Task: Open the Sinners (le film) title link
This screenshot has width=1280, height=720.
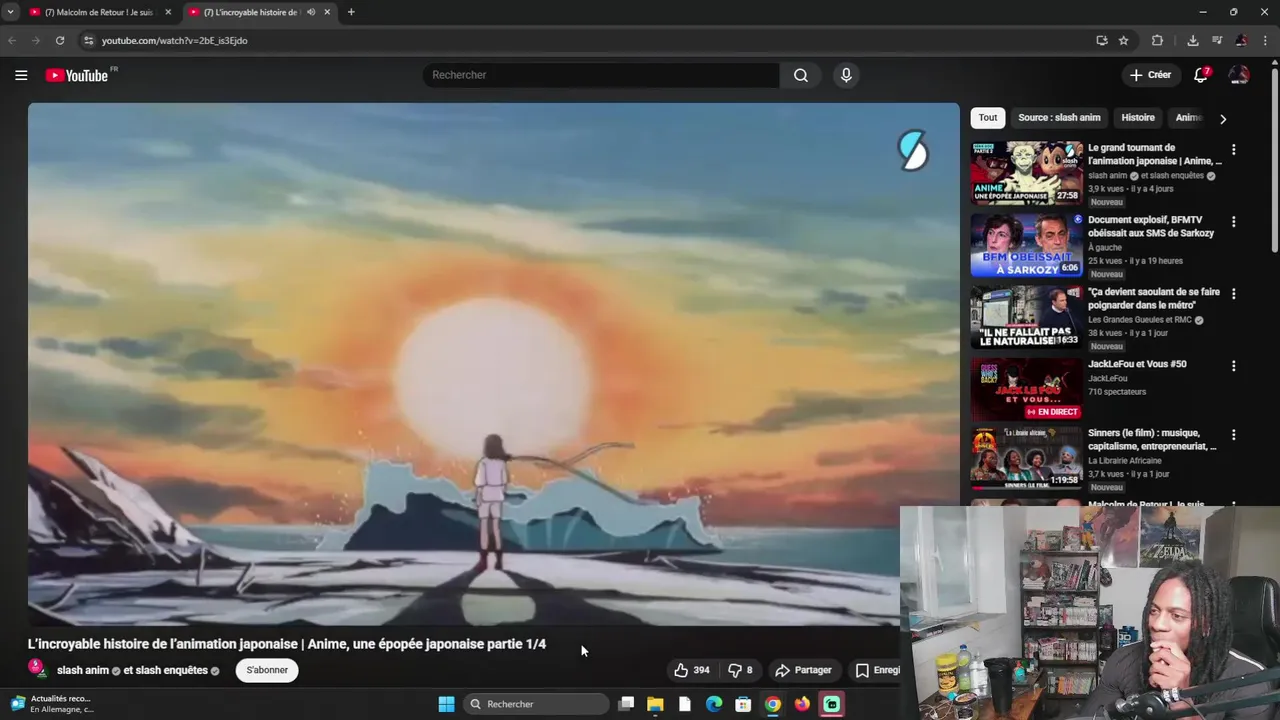Action: (x=1152, y=439)
